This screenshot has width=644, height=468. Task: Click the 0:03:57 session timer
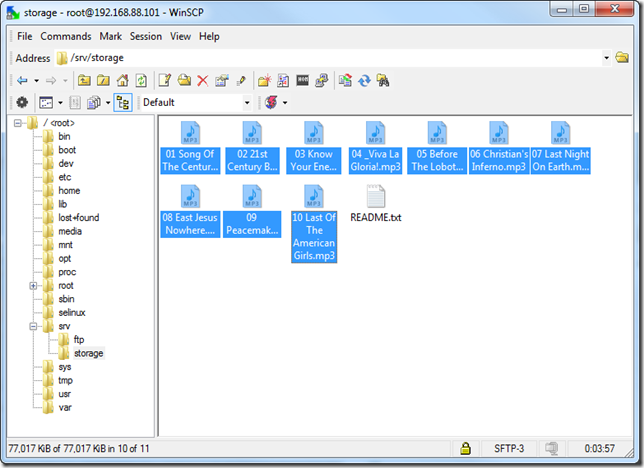(x=599, y=448)
